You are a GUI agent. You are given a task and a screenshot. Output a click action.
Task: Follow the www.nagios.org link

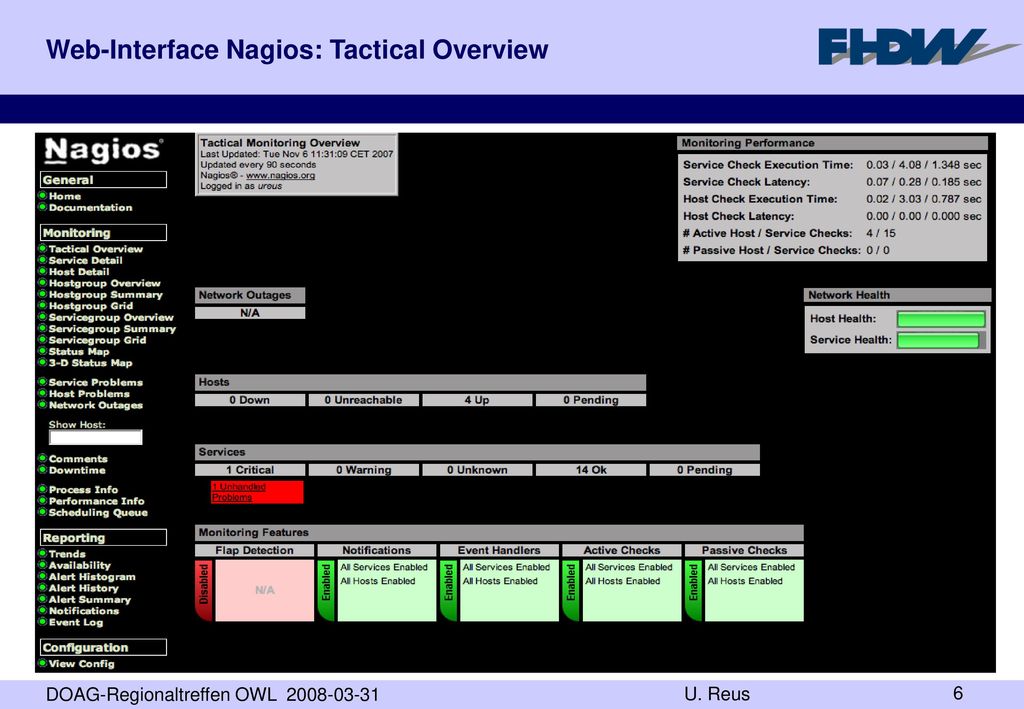coord(281,176)
